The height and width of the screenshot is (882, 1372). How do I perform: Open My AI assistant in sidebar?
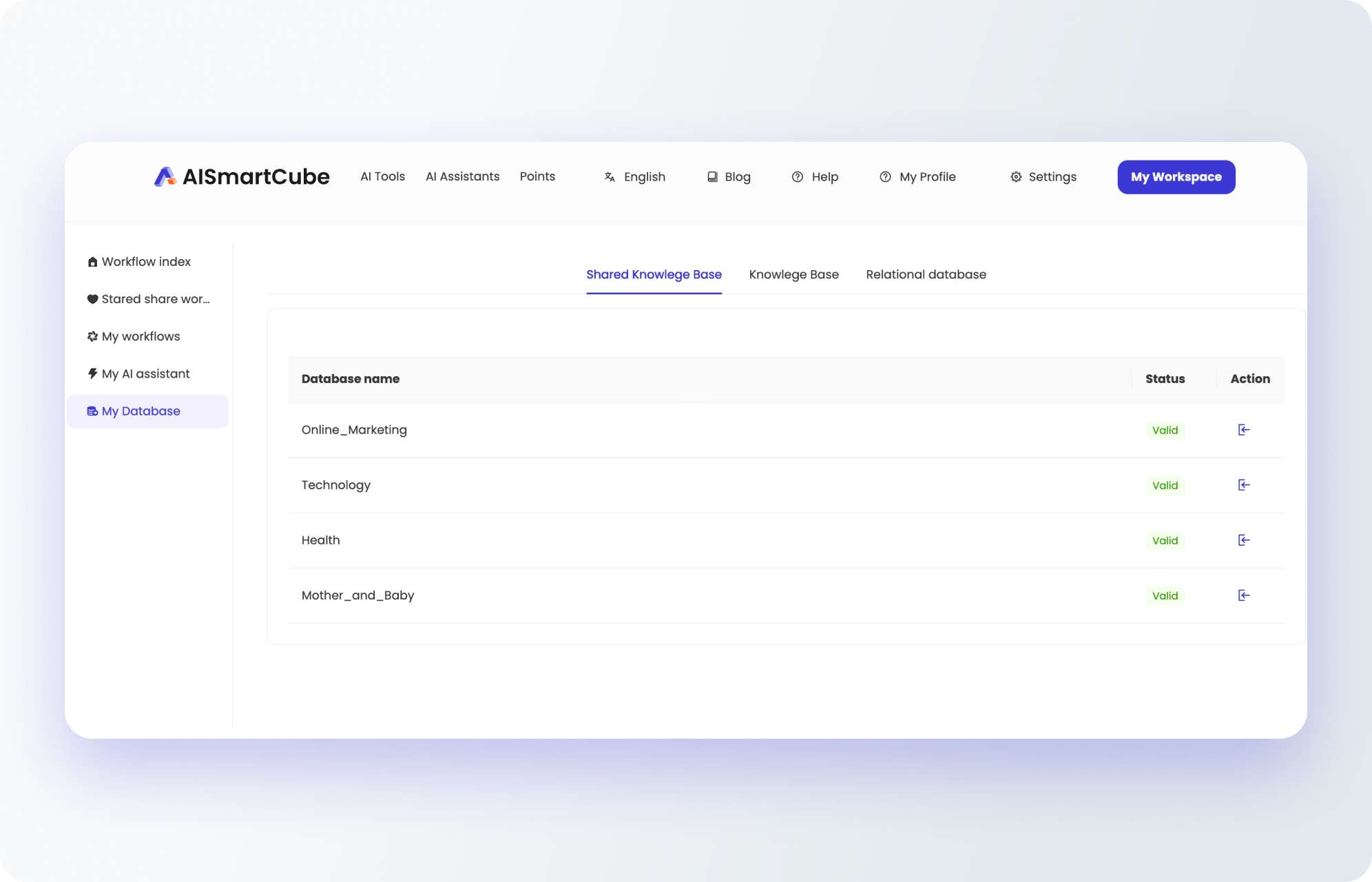(x=145, y=373)
